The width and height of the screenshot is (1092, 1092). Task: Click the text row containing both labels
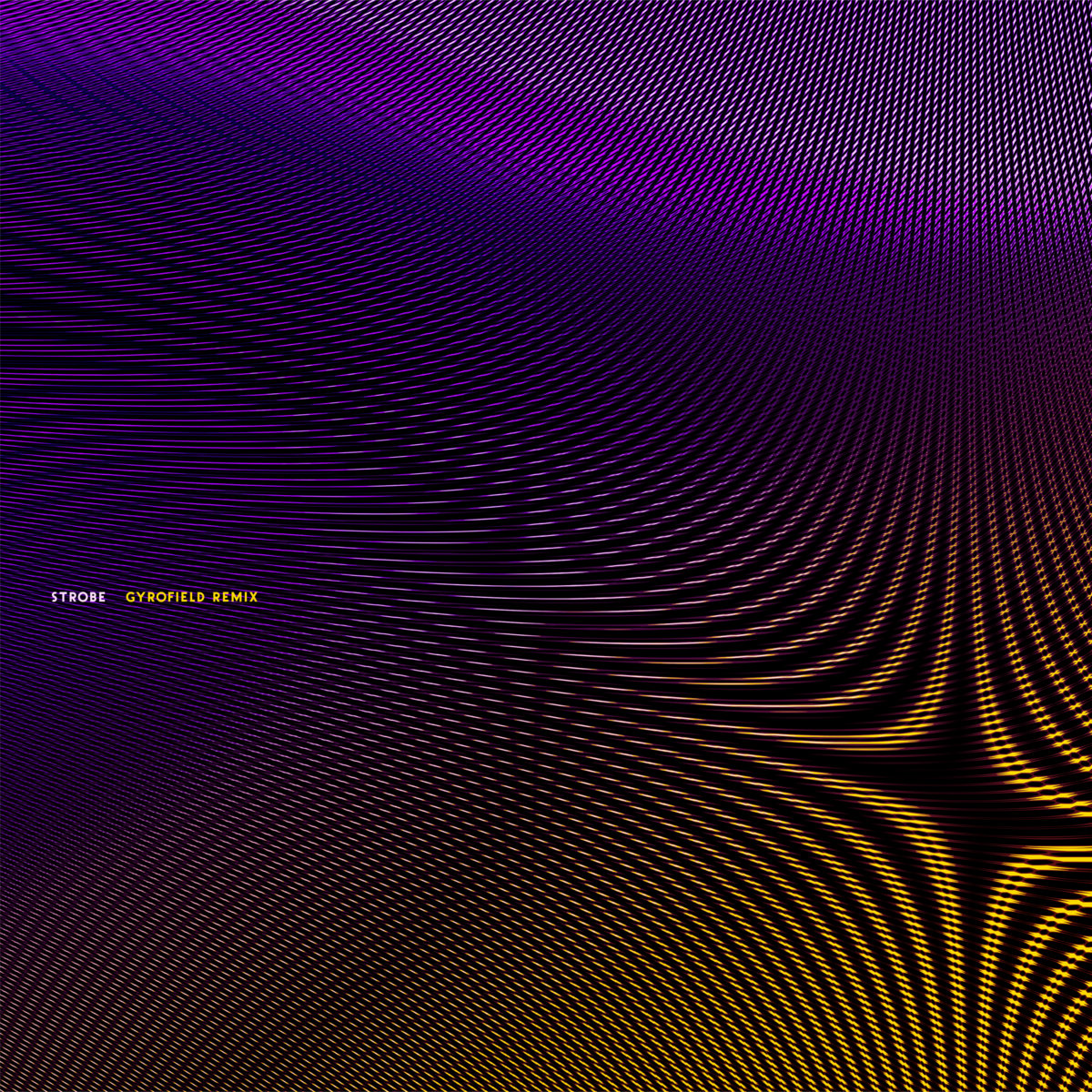tap(155, 599)
